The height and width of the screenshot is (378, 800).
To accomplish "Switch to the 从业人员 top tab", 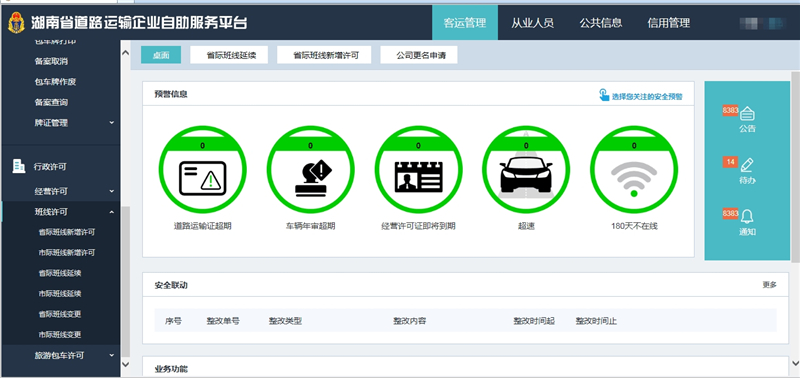I will point(533,22).
